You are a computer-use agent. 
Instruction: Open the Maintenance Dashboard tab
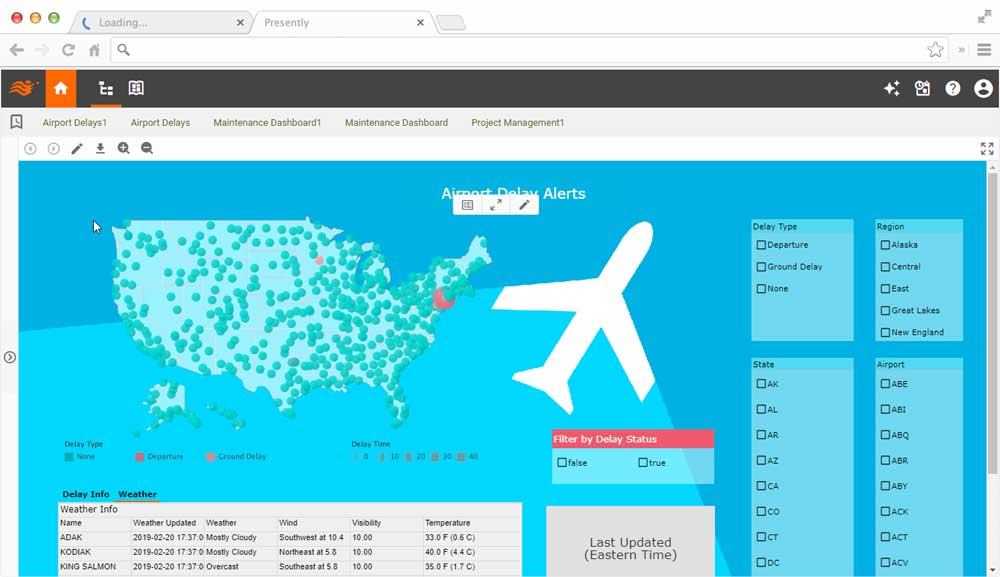396,122
